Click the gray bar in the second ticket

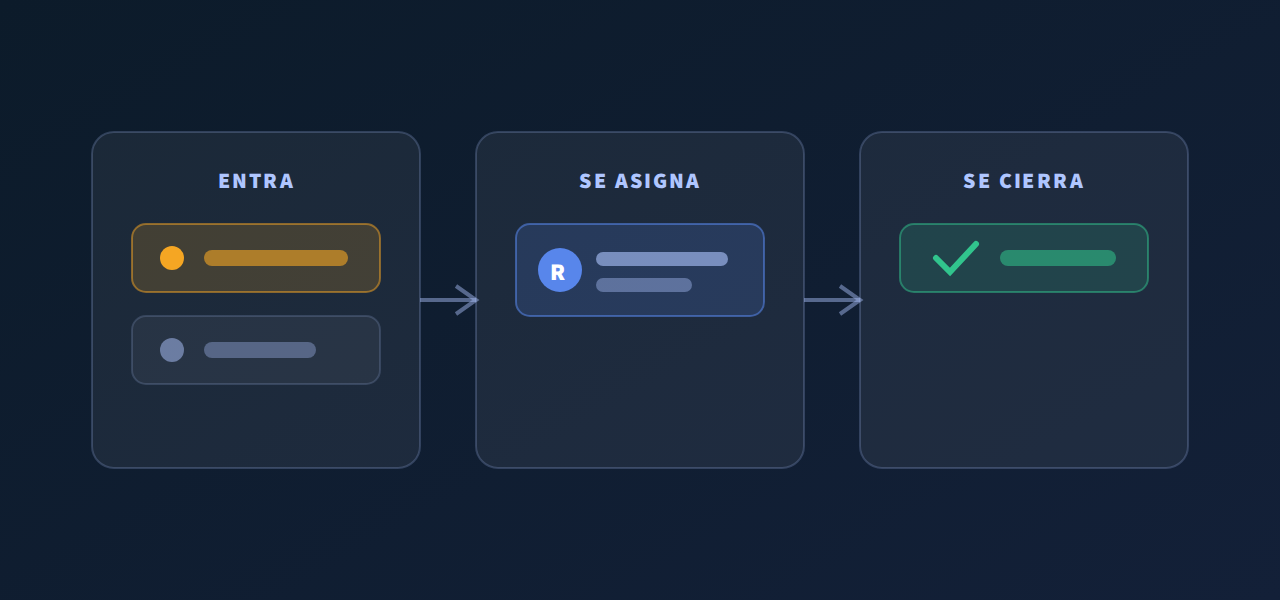coord(260,350)
